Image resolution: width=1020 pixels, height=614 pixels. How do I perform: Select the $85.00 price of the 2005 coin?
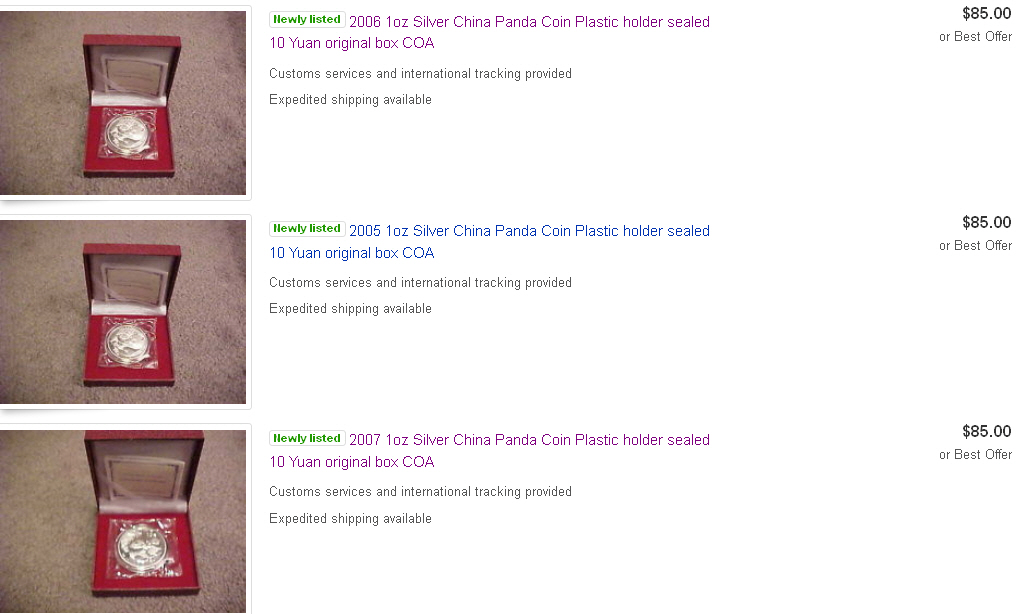click(986, 222)
